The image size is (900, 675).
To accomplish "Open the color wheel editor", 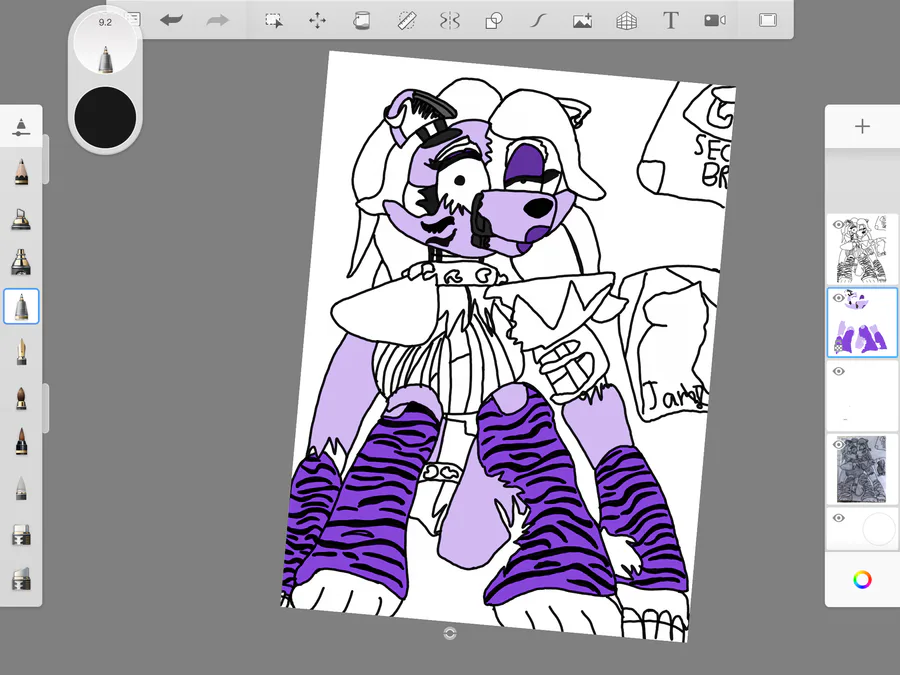I will coord(862,580).
